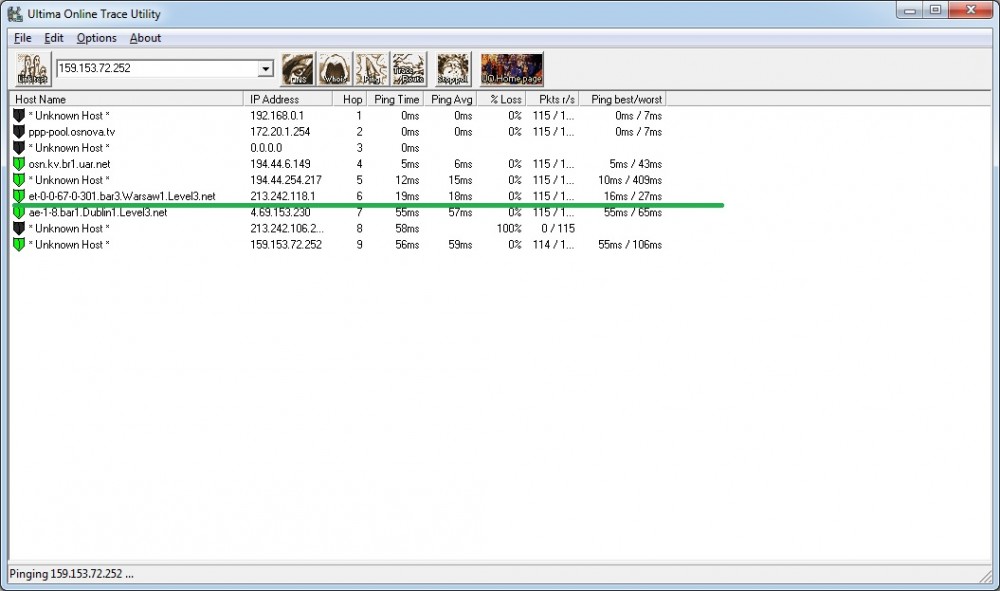Click the Stop all toolbar icon

[453, 69]
